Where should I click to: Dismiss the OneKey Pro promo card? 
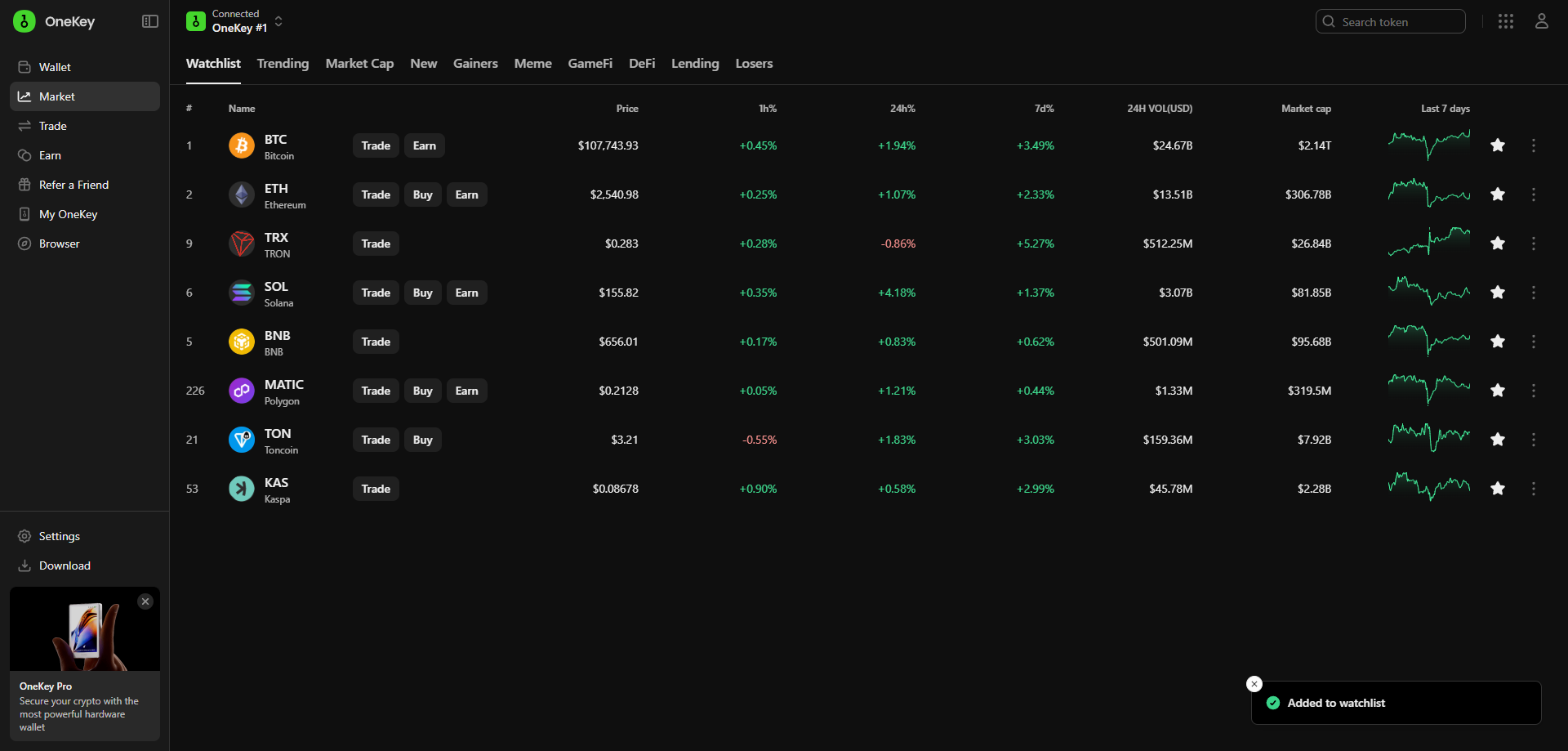tap(145, 601)
